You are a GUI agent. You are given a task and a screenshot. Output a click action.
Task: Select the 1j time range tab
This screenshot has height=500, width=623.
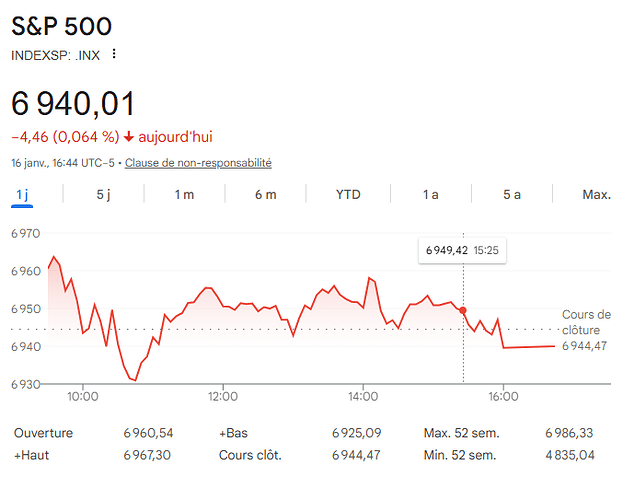click(22, 194)
